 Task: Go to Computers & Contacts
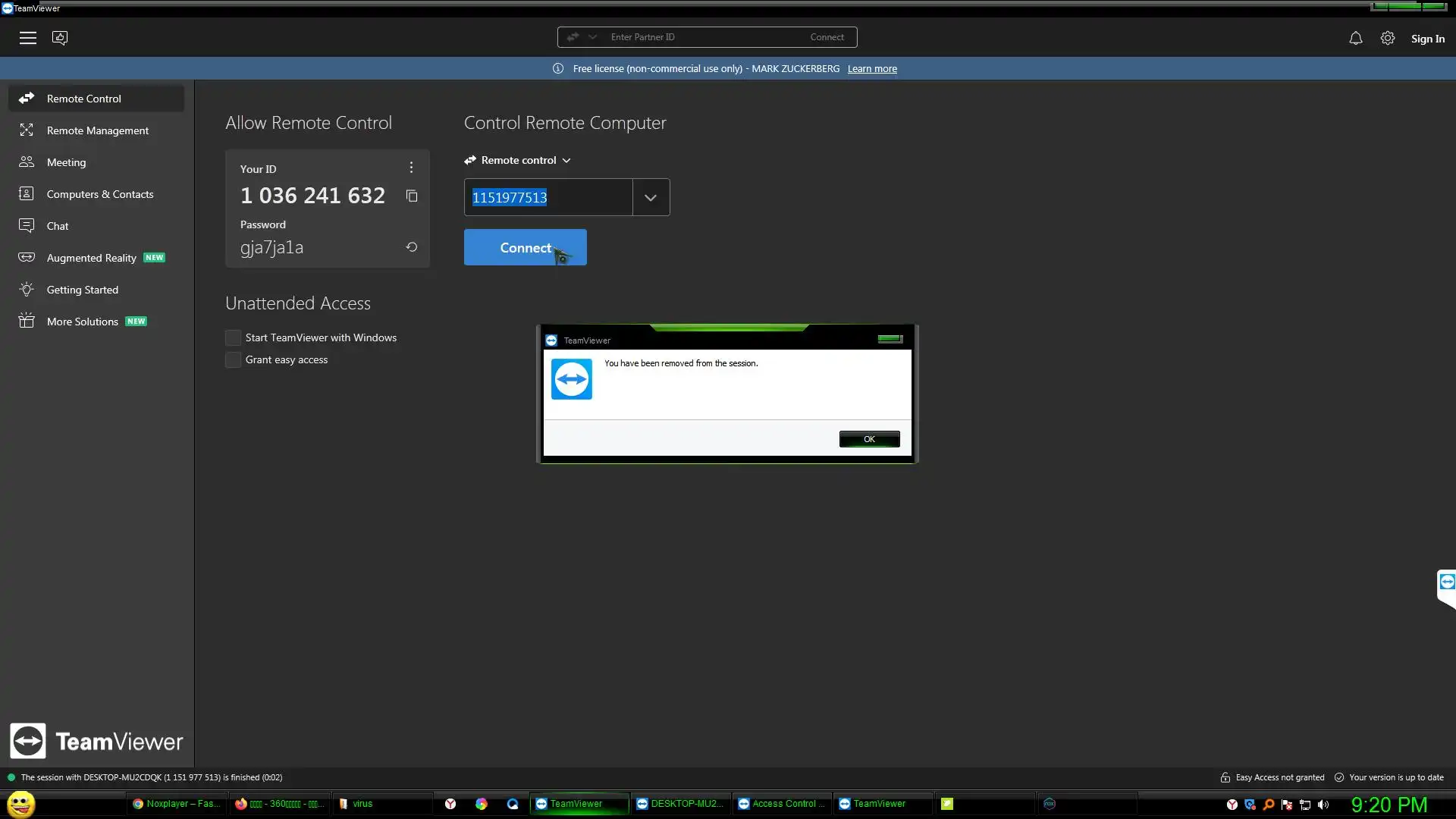pyautogui.click(x=99, y=194)
